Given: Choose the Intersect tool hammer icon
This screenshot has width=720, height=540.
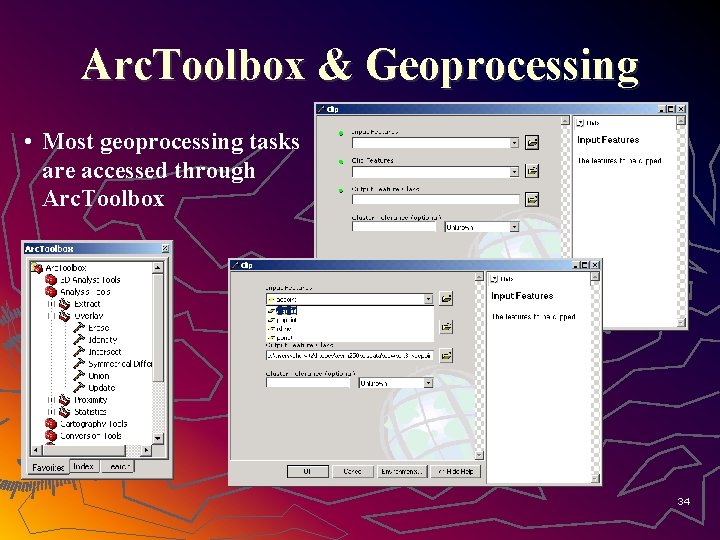Looking at the screenshot, I should (x=79, y=351).
